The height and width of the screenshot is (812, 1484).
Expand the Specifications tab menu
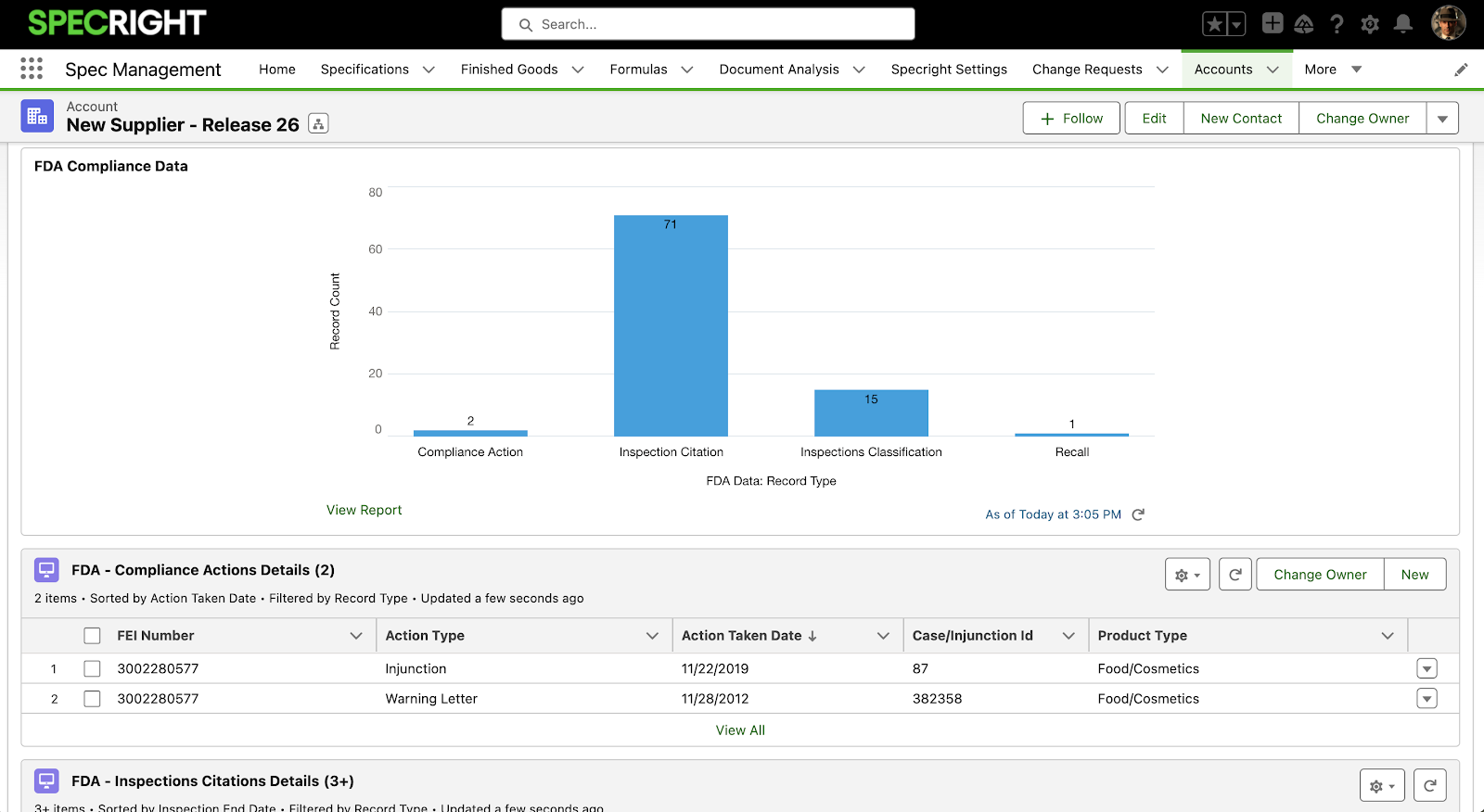429,70
